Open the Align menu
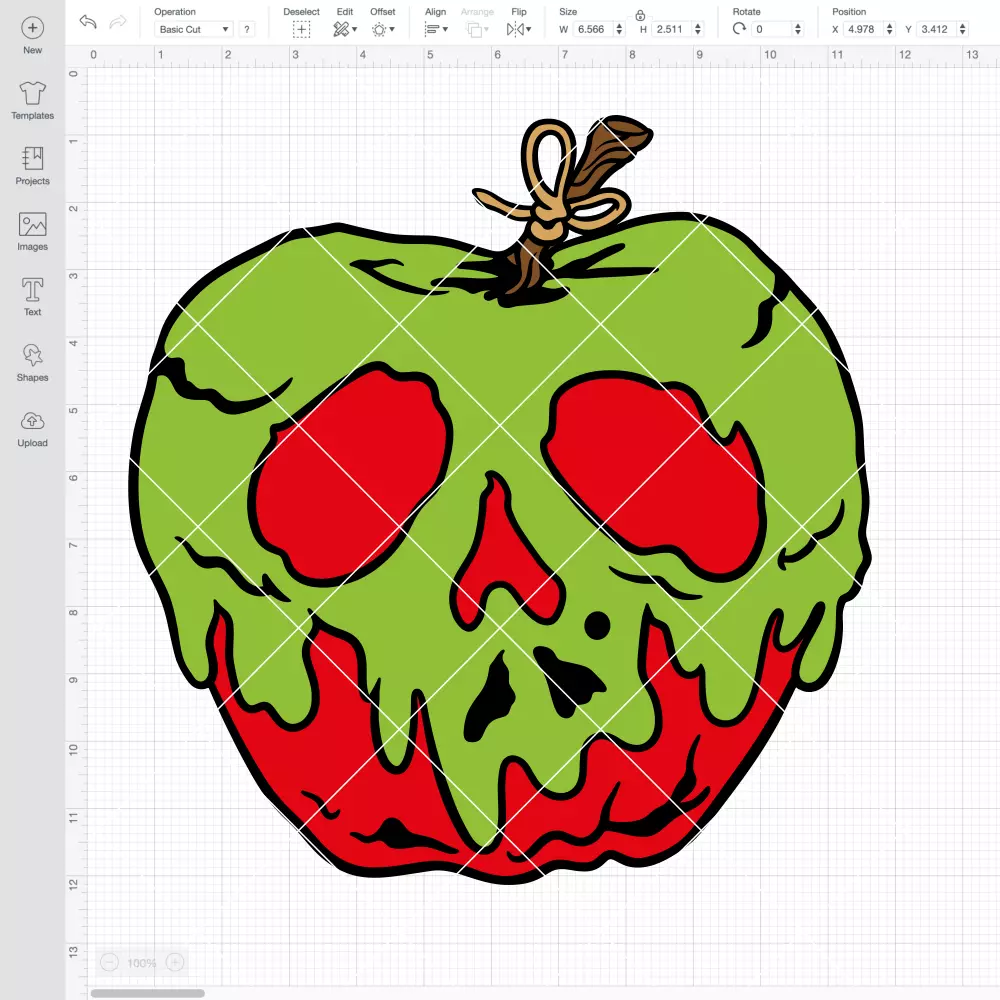 pos(436,29)
